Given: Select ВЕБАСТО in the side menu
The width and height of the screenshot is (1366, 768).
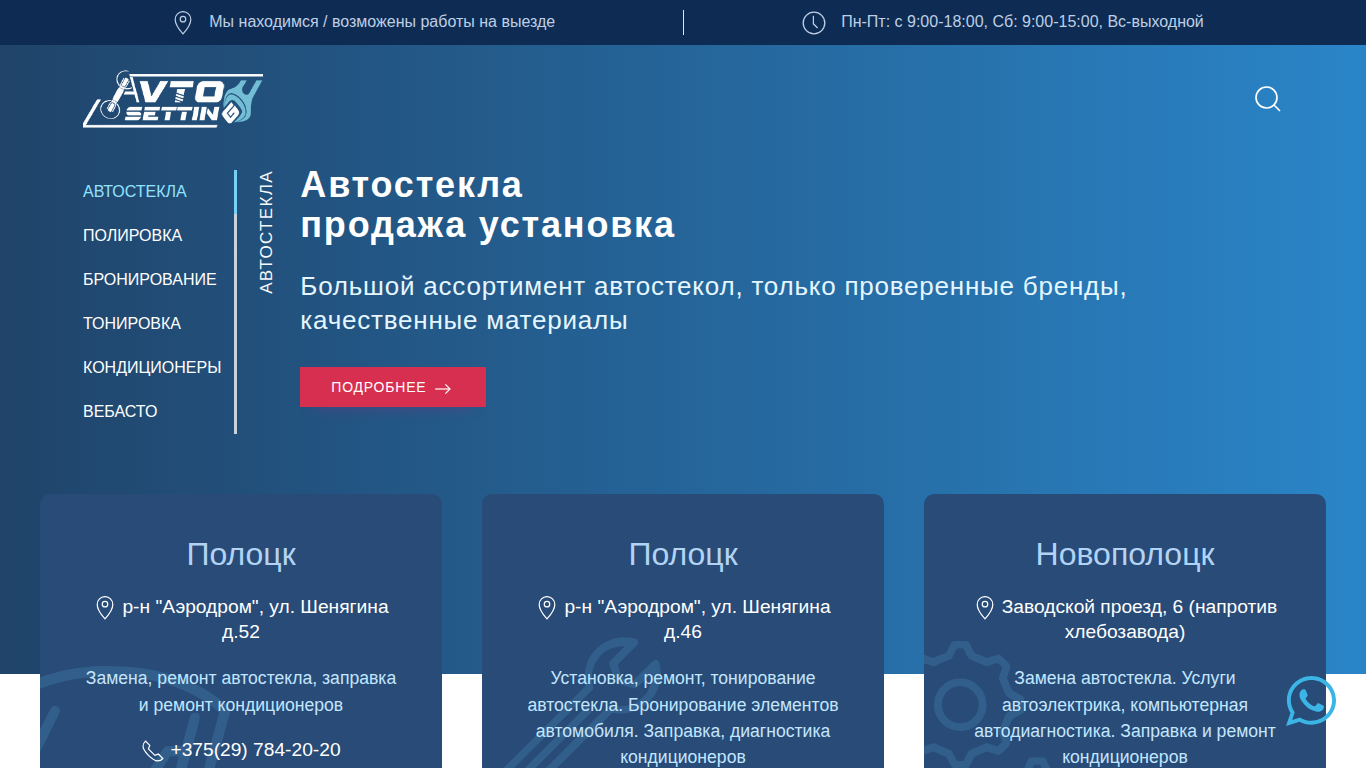Looking at the screenshot, I should [120, 411].
